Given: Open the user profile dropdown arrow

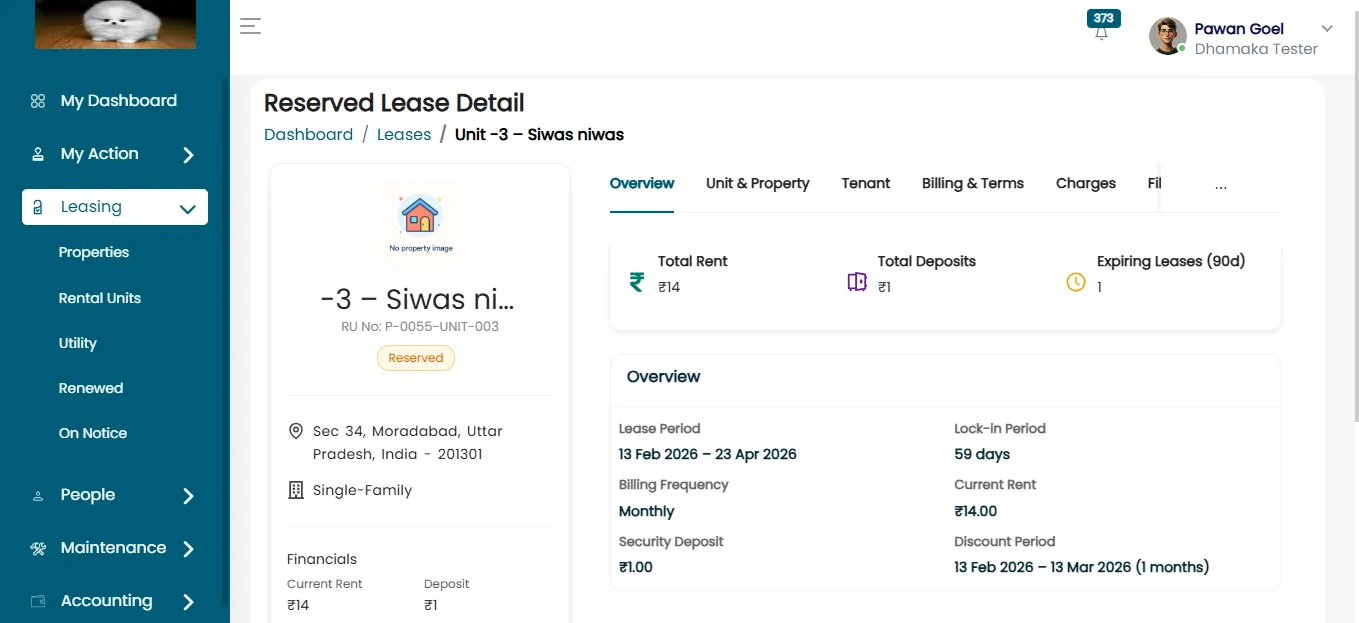Looking at the screenshot, I should click(1327, 29).
